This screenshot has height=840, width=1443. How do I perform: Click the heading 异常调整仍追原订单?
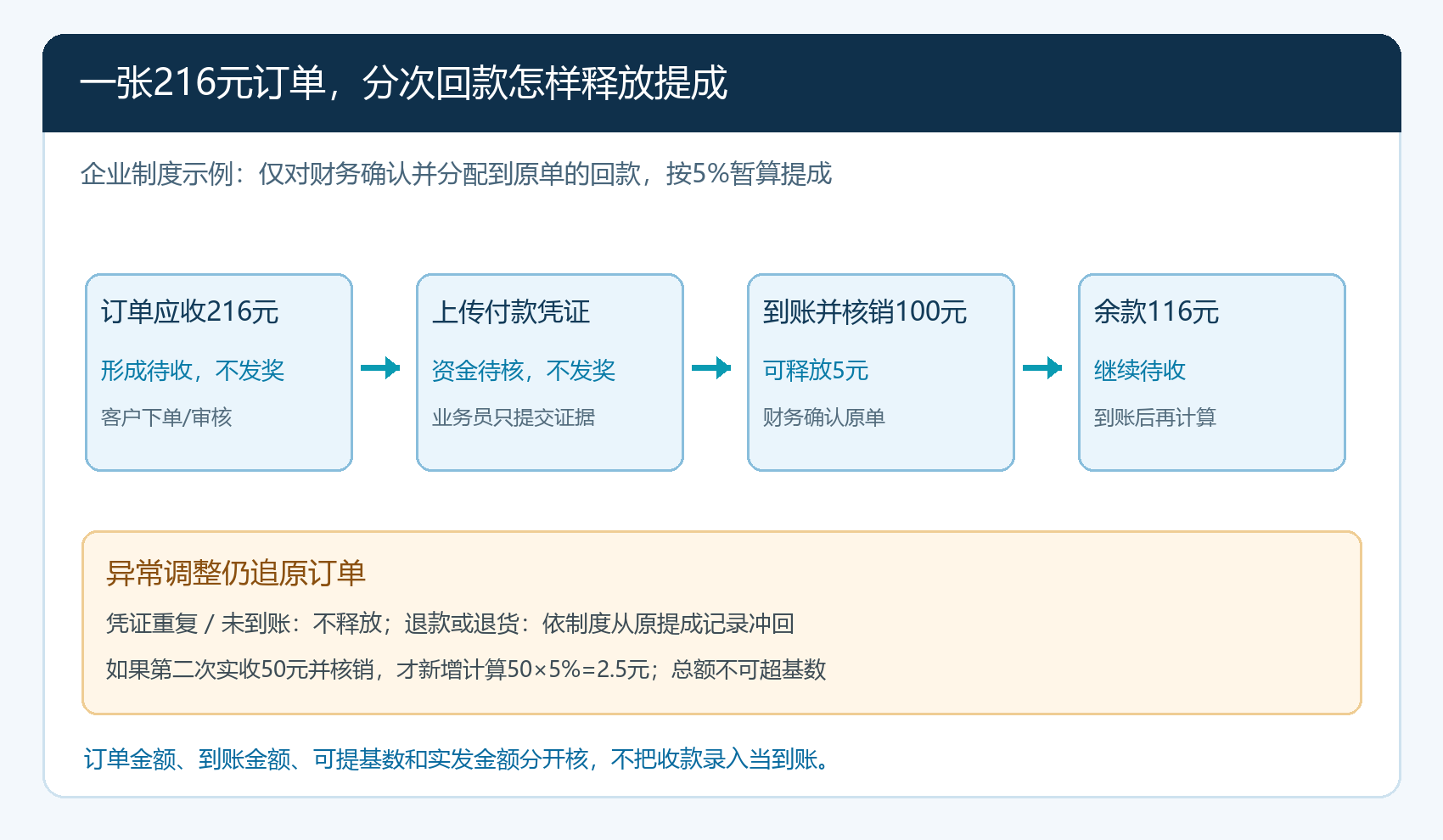(x=236, y=574)
